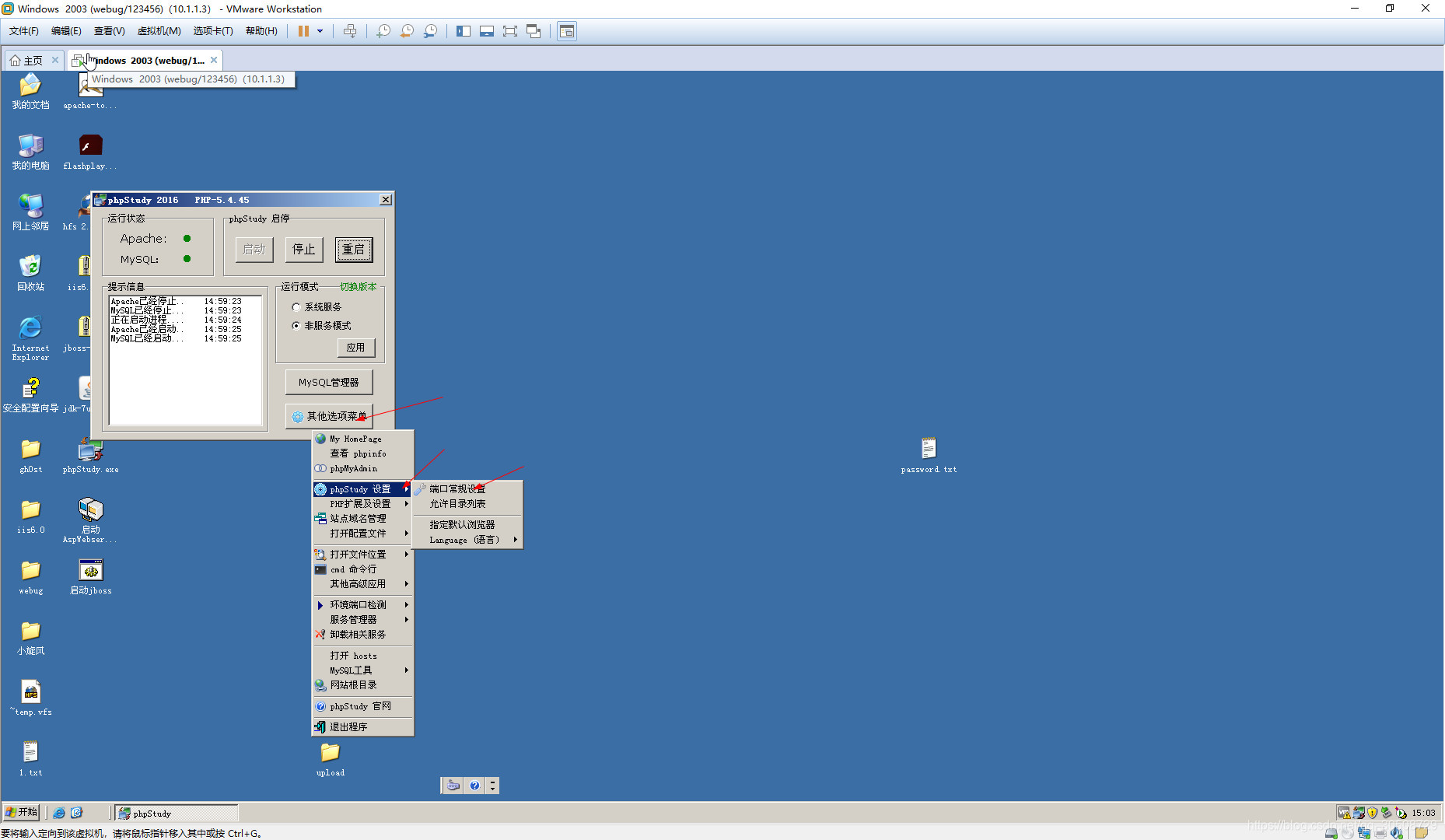Select the 系统服务 radio button
Viewport: 1445px width, 840px height.
pos(296,307)
